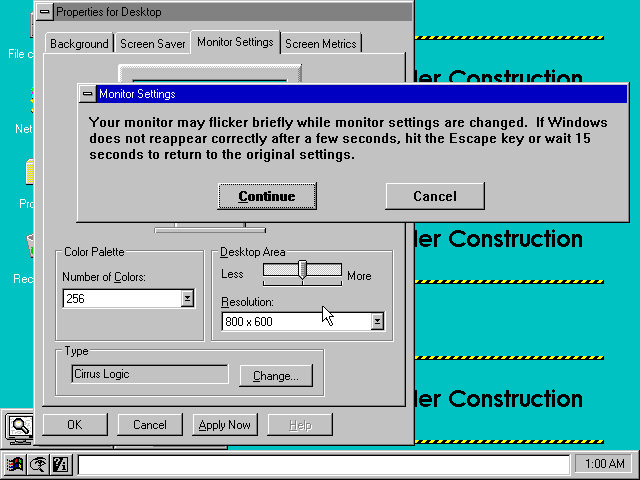The width and height of the screenshot is (640, 480).
Task: Click the Windows Start flag icon
Action: click(15, 464)
